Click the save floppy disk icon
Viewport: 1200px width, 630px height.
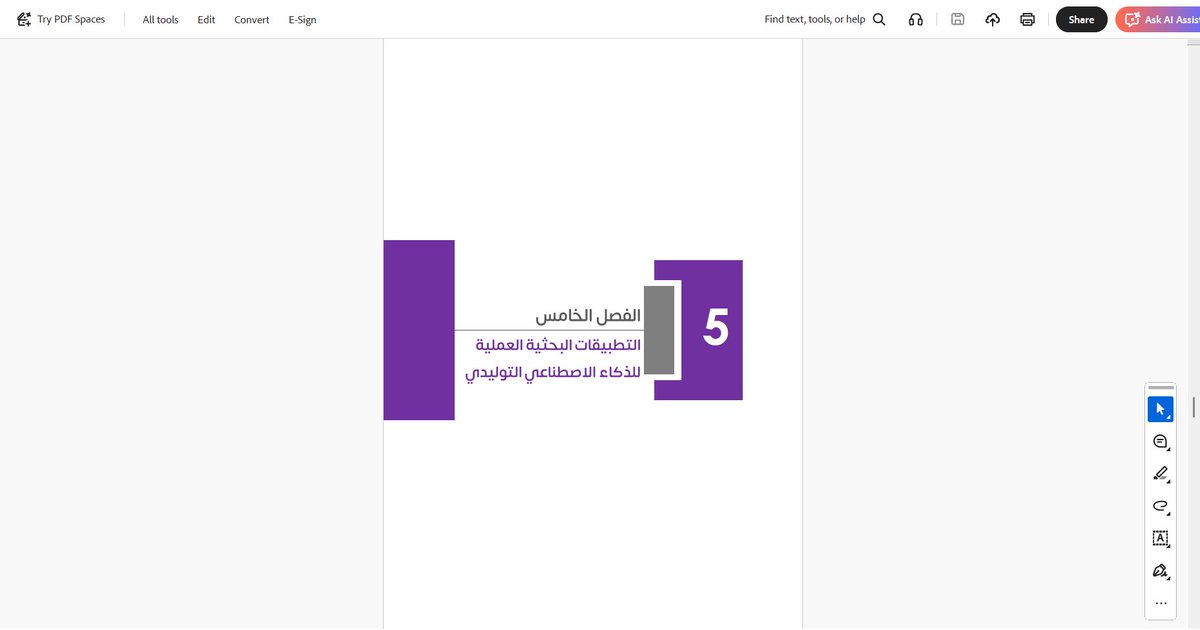958,19
